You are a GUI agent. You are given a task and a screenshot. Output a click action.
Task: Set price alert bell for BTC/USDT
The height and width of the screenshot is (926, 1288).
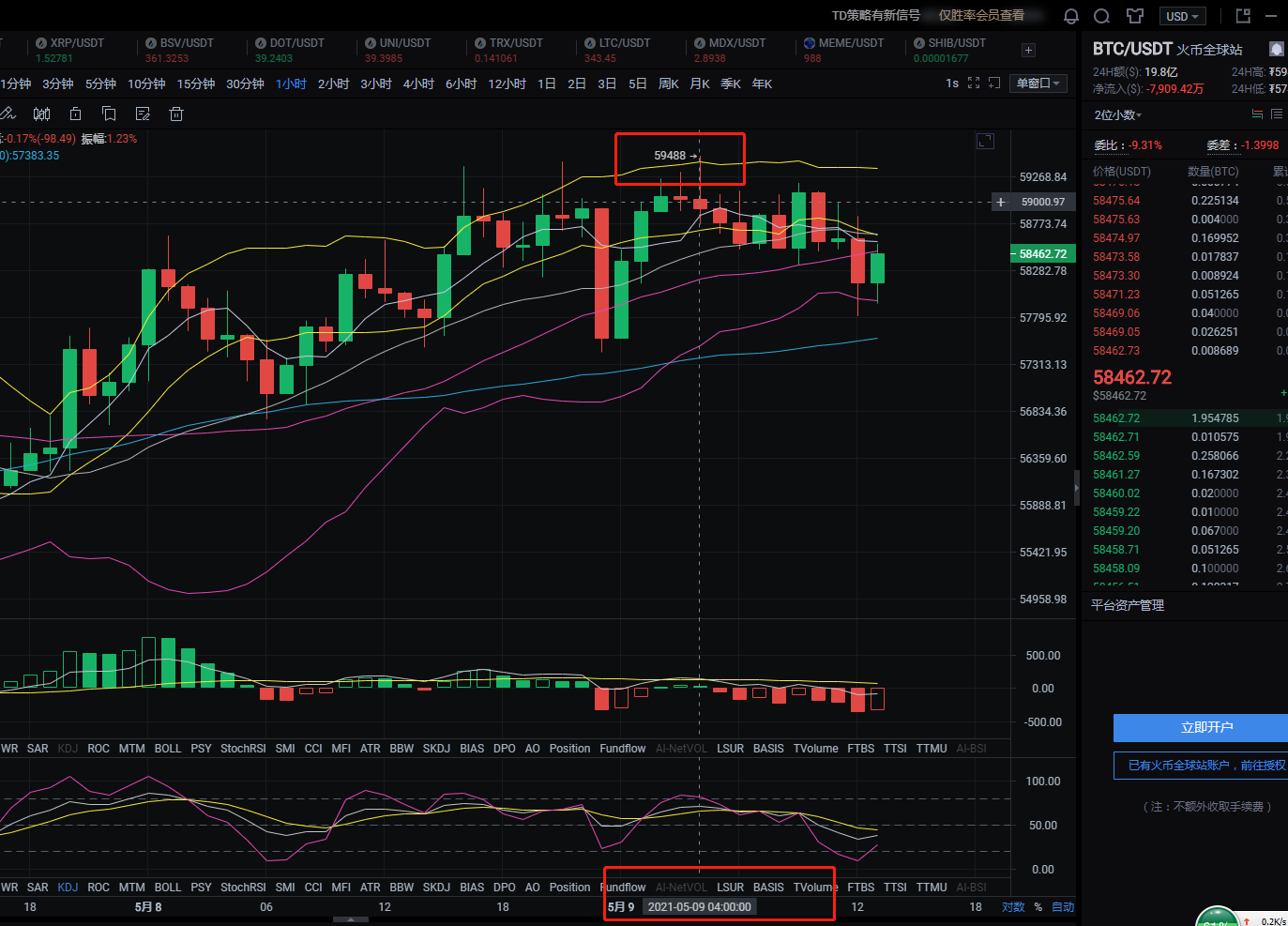tap(1276, 49)
